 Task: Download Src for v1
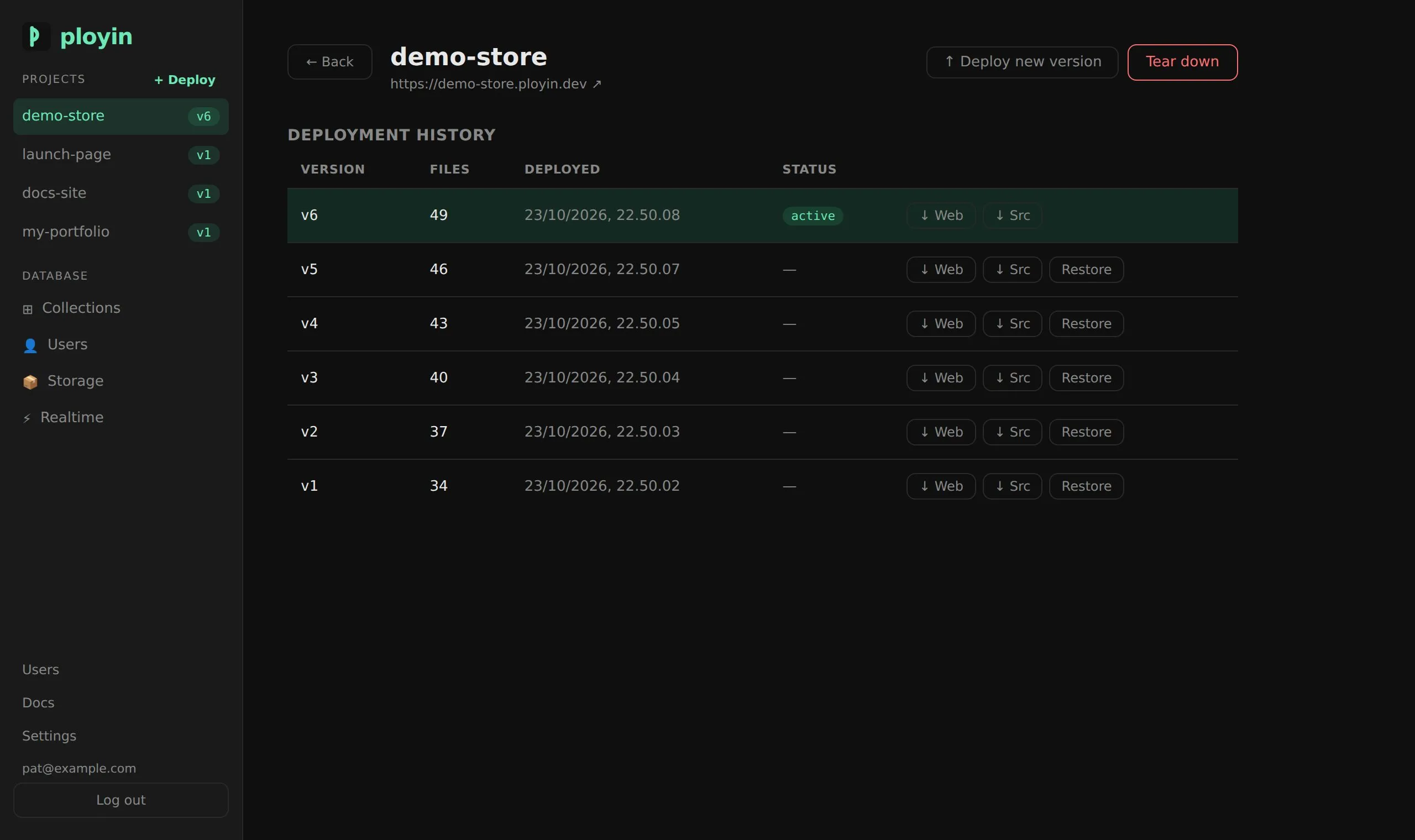point(1012,486)
